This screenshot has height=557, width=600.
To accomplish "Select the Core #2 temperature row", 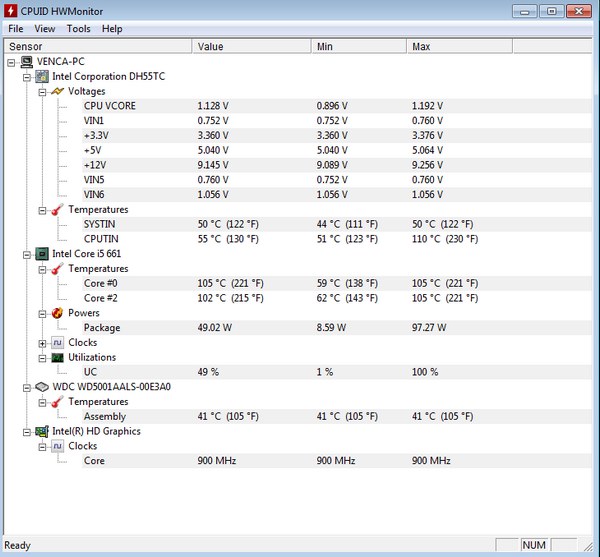I will pyautogui.click(x=337, y=298).
